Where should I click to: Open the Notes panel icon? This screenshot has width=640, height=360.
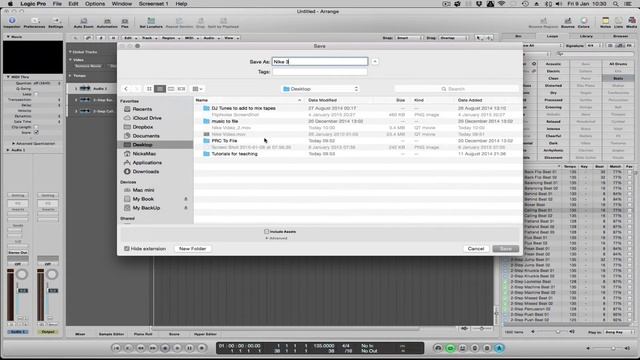click(x=605, y=22)
